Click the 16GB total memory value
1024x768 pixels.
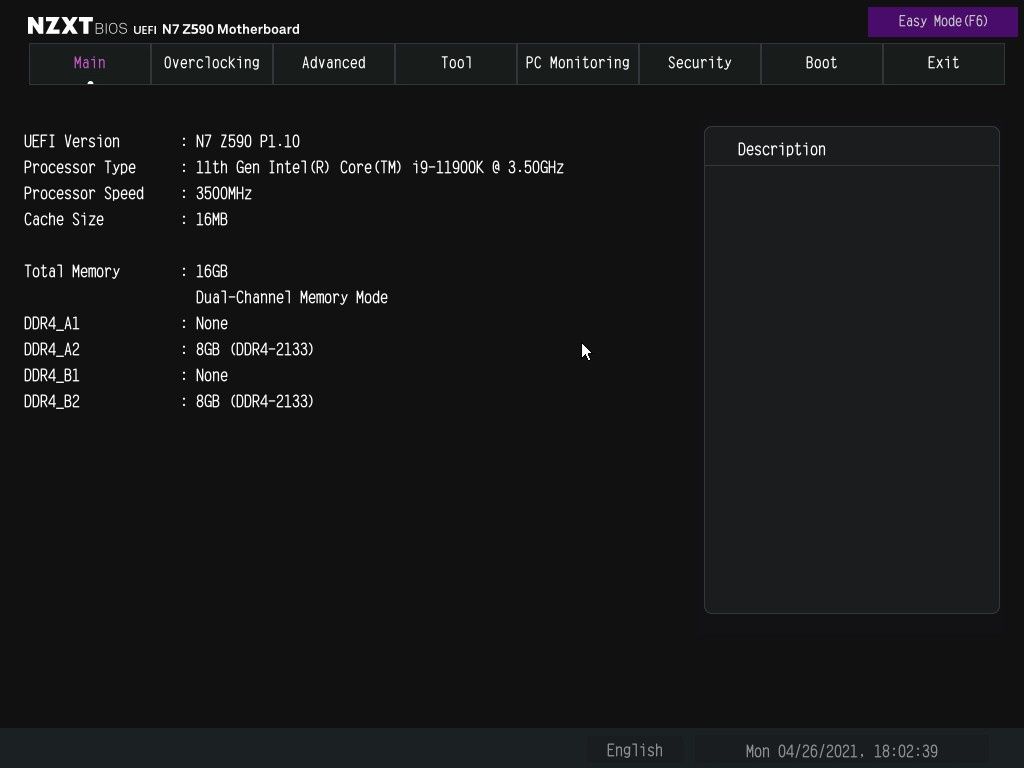212,272
